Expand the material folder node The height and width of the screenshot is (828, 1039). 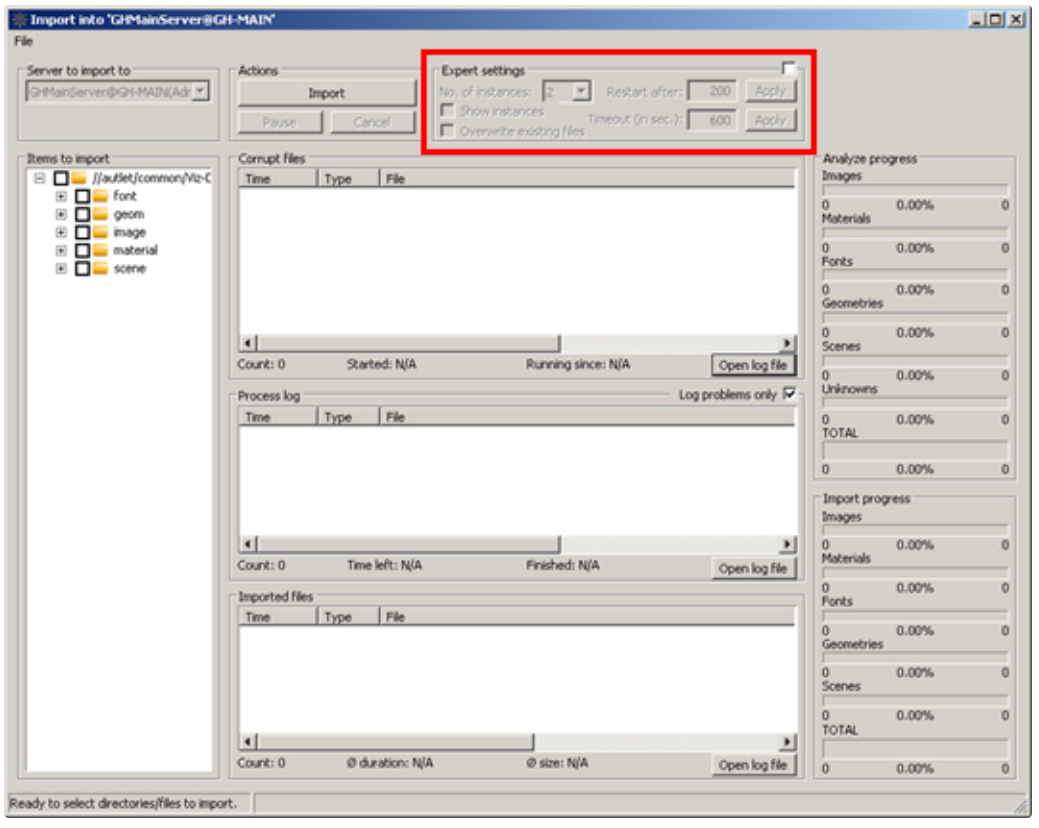(61, 250)
